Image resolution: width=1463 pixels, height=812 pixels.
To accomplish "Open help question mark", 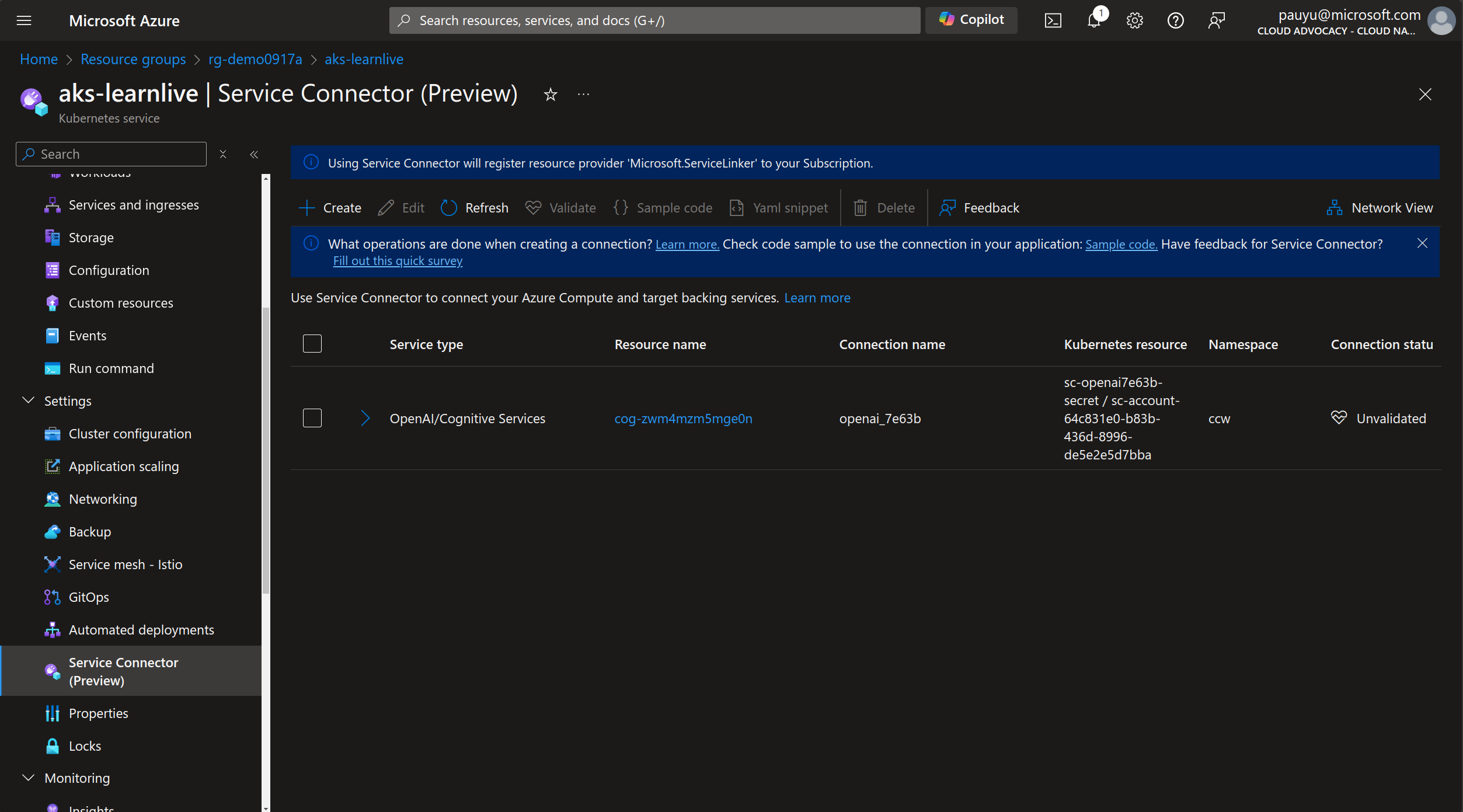I will click(x=1175, y=20).
